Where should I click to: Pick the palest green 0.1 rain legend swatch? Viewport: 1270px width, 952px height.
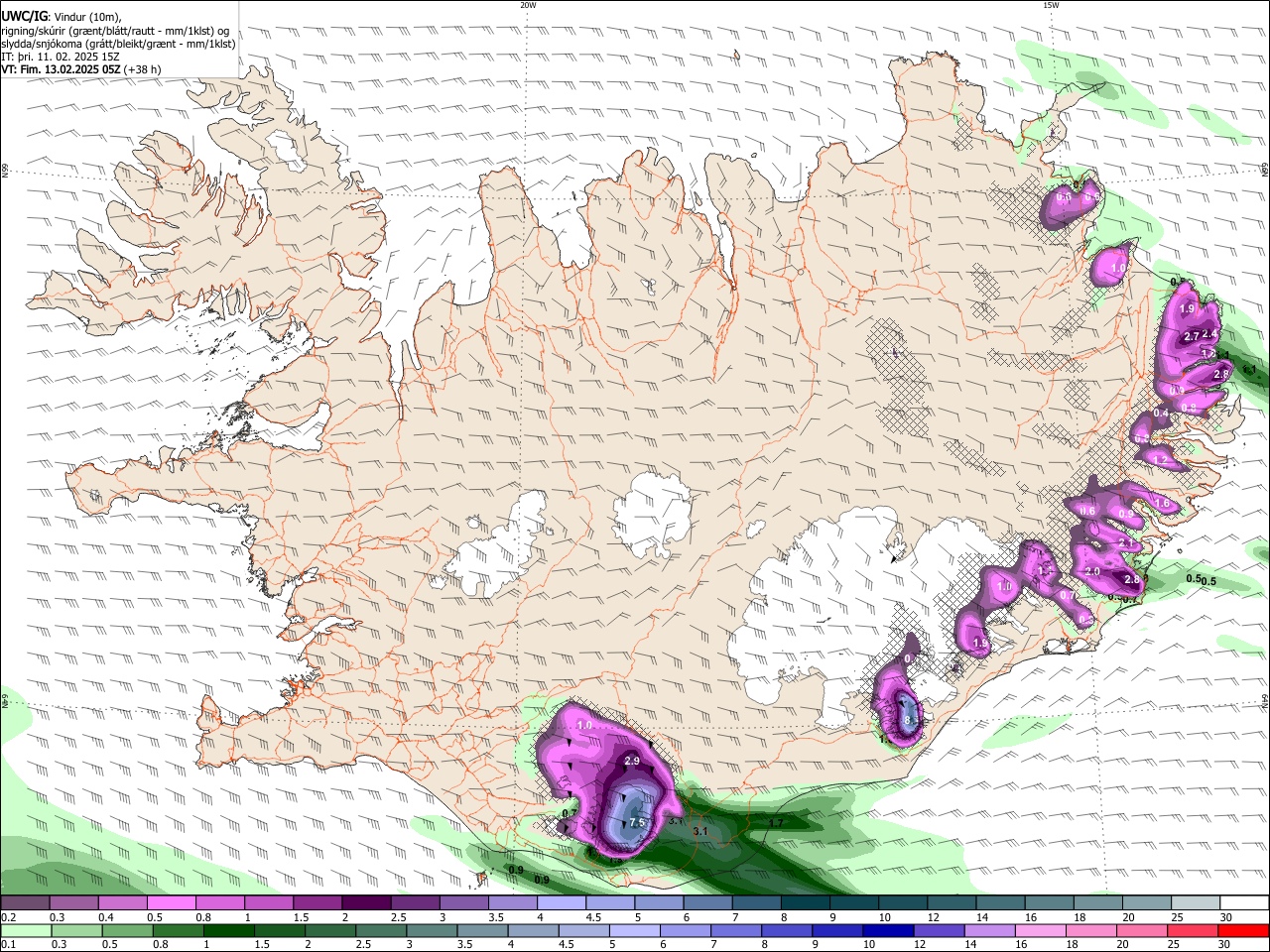[25, 930]
